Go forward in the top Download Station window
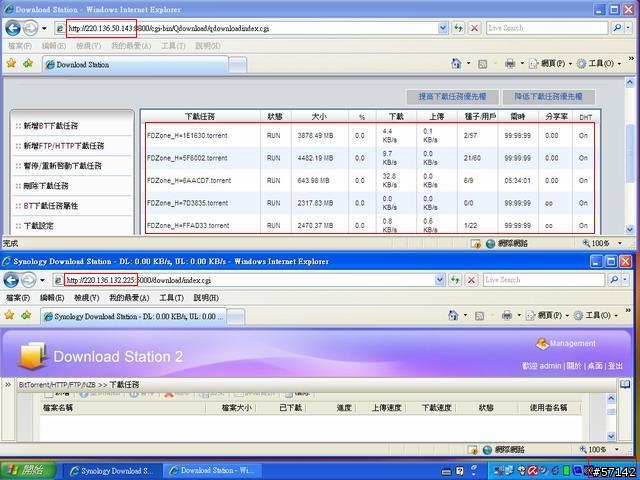Viewport: 640px width, 480px height. (x=30, y=28)
